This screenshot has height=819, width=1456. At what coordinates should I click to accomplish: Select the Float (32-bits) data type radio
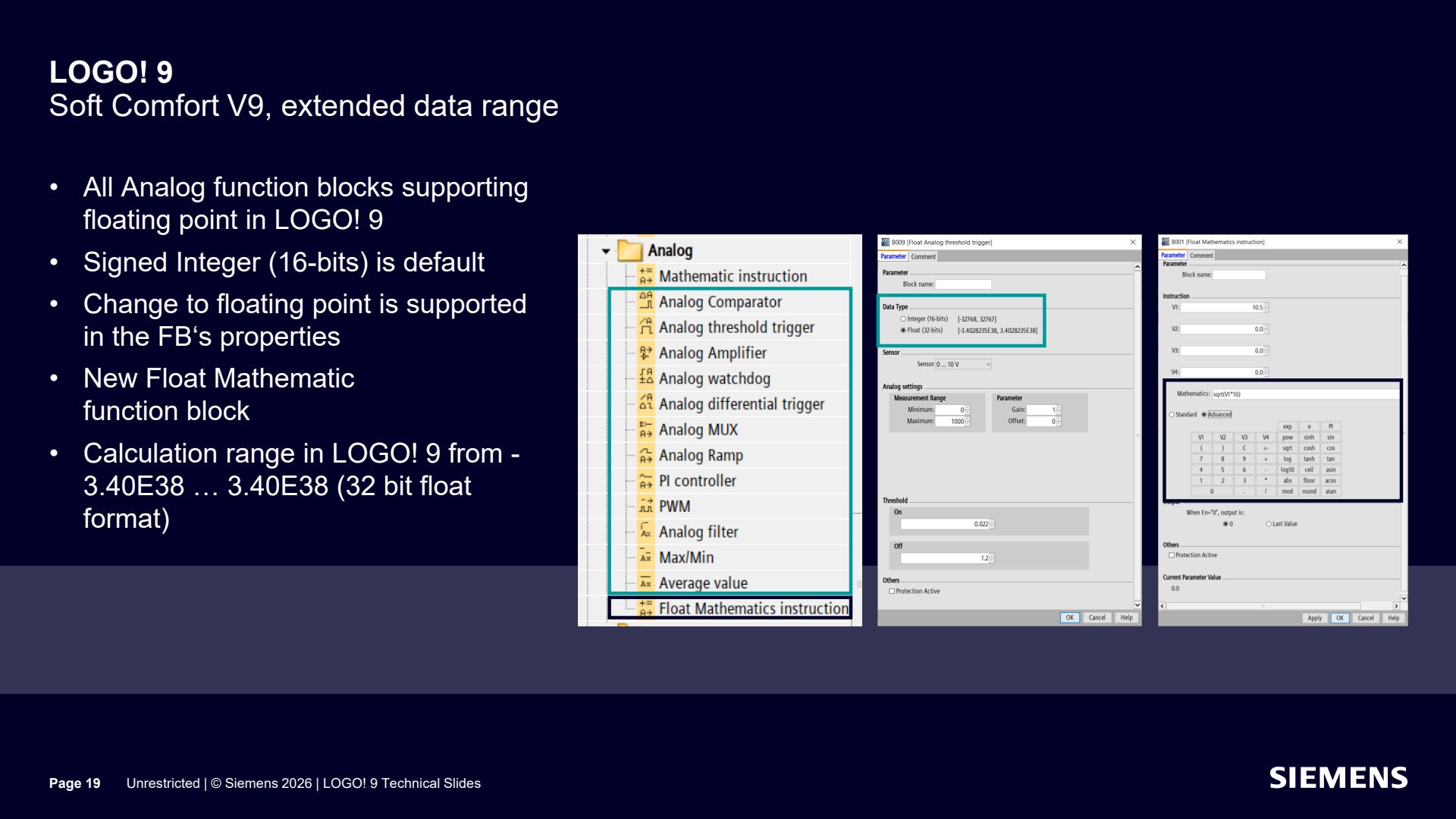point(903,331)
